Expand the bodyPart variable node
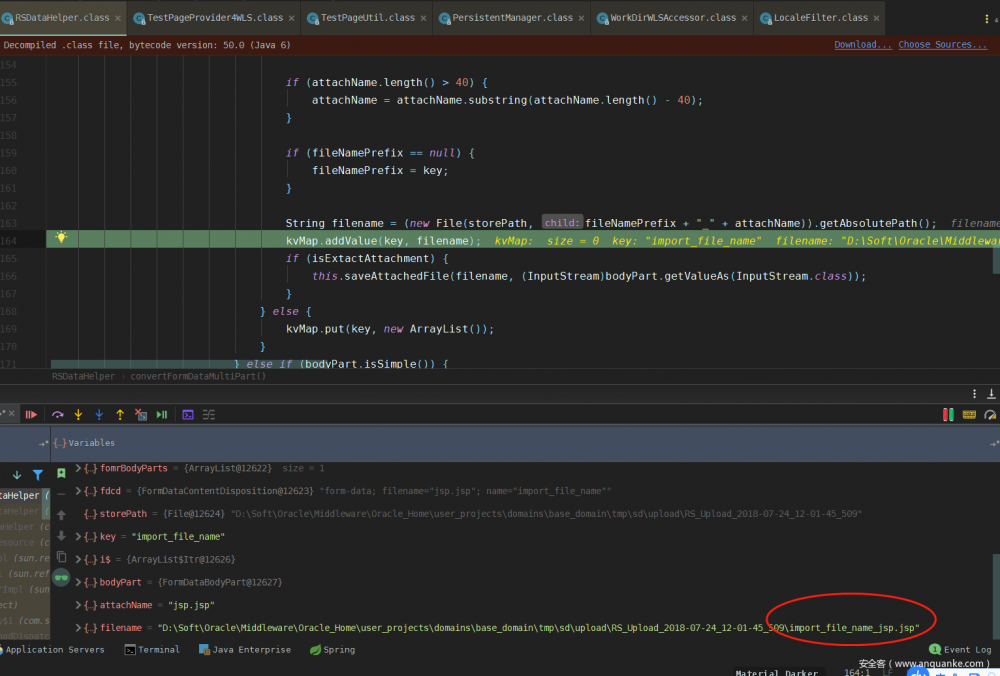This screenshot has height=676, width=1000. click(78, 581)
